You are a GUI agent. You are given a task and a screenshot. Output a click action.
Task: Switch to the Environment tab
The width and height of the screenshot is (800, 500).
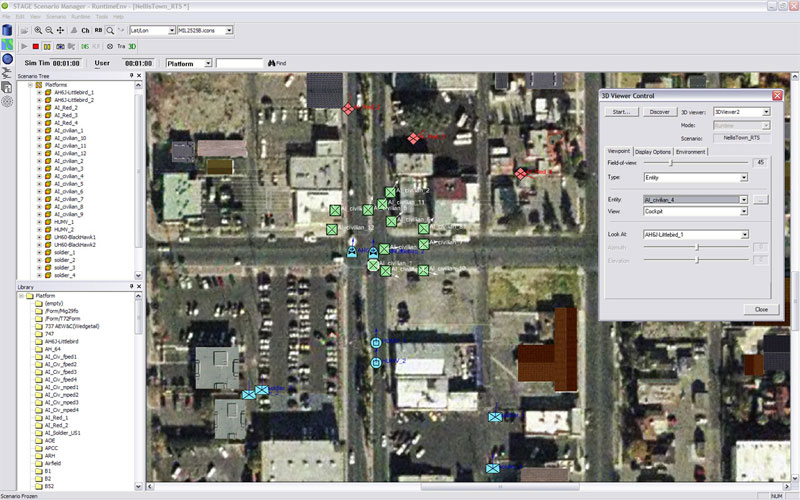[691, 151]
